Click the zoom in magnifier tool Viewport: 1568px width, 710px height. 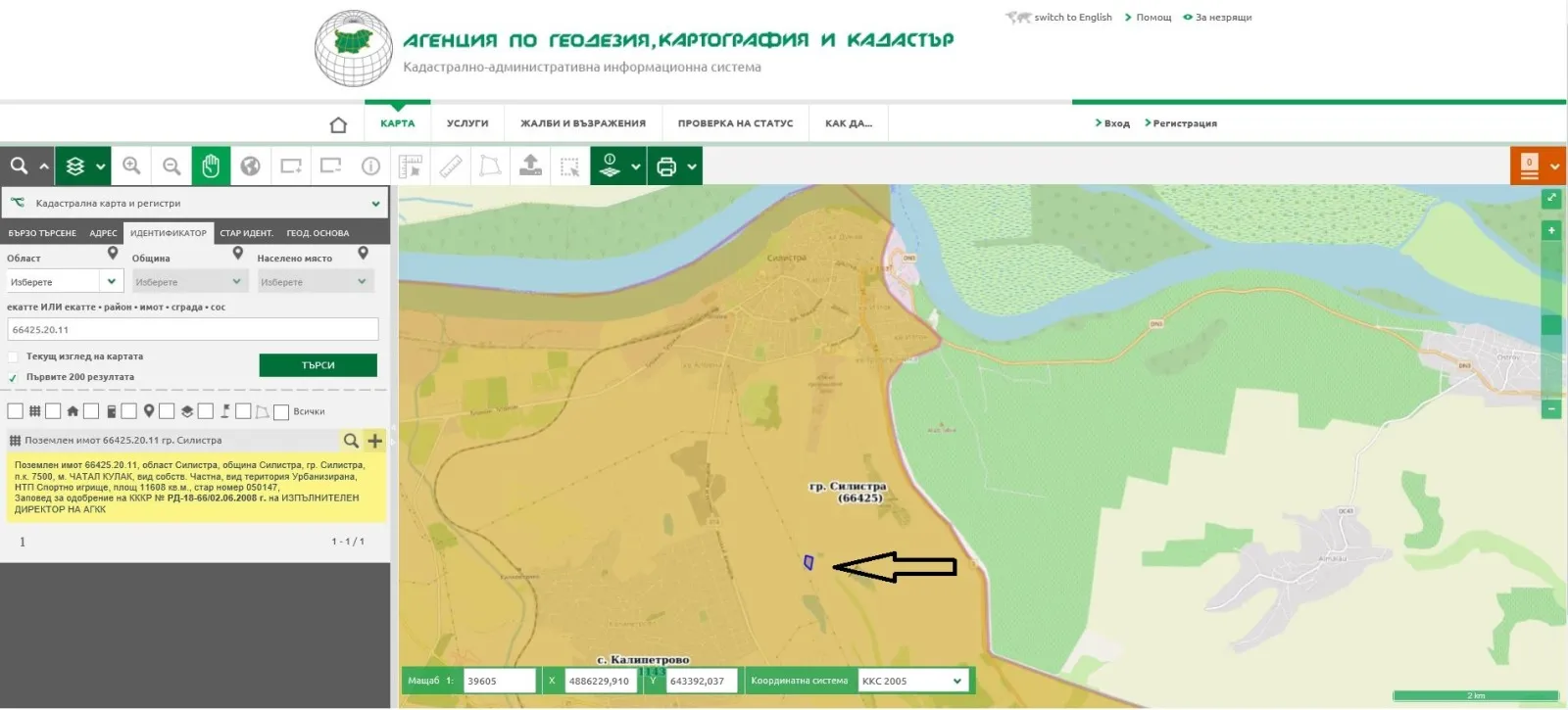(131, 166)
